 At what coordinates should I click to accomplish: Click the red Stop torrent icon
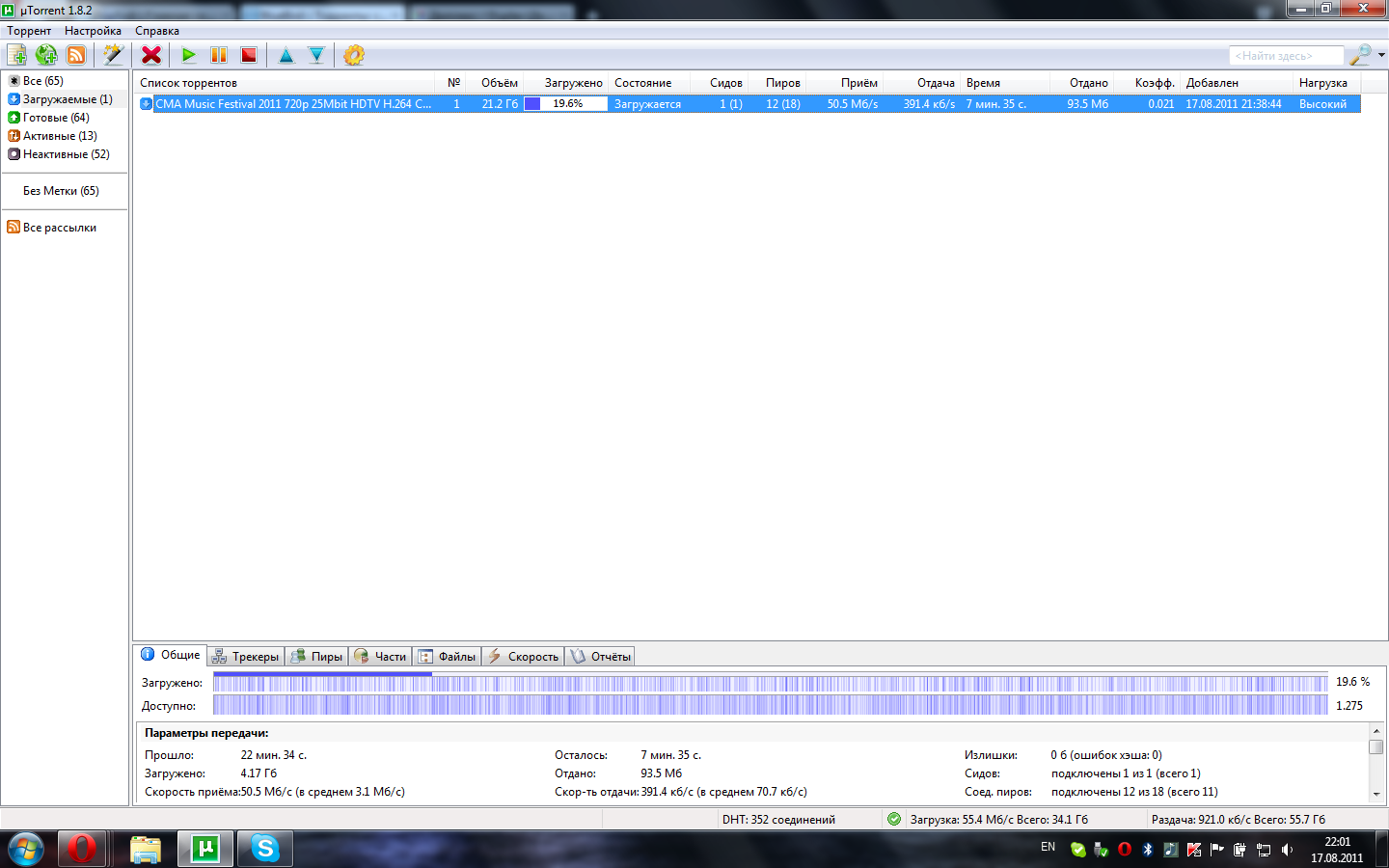coord(249,55)
